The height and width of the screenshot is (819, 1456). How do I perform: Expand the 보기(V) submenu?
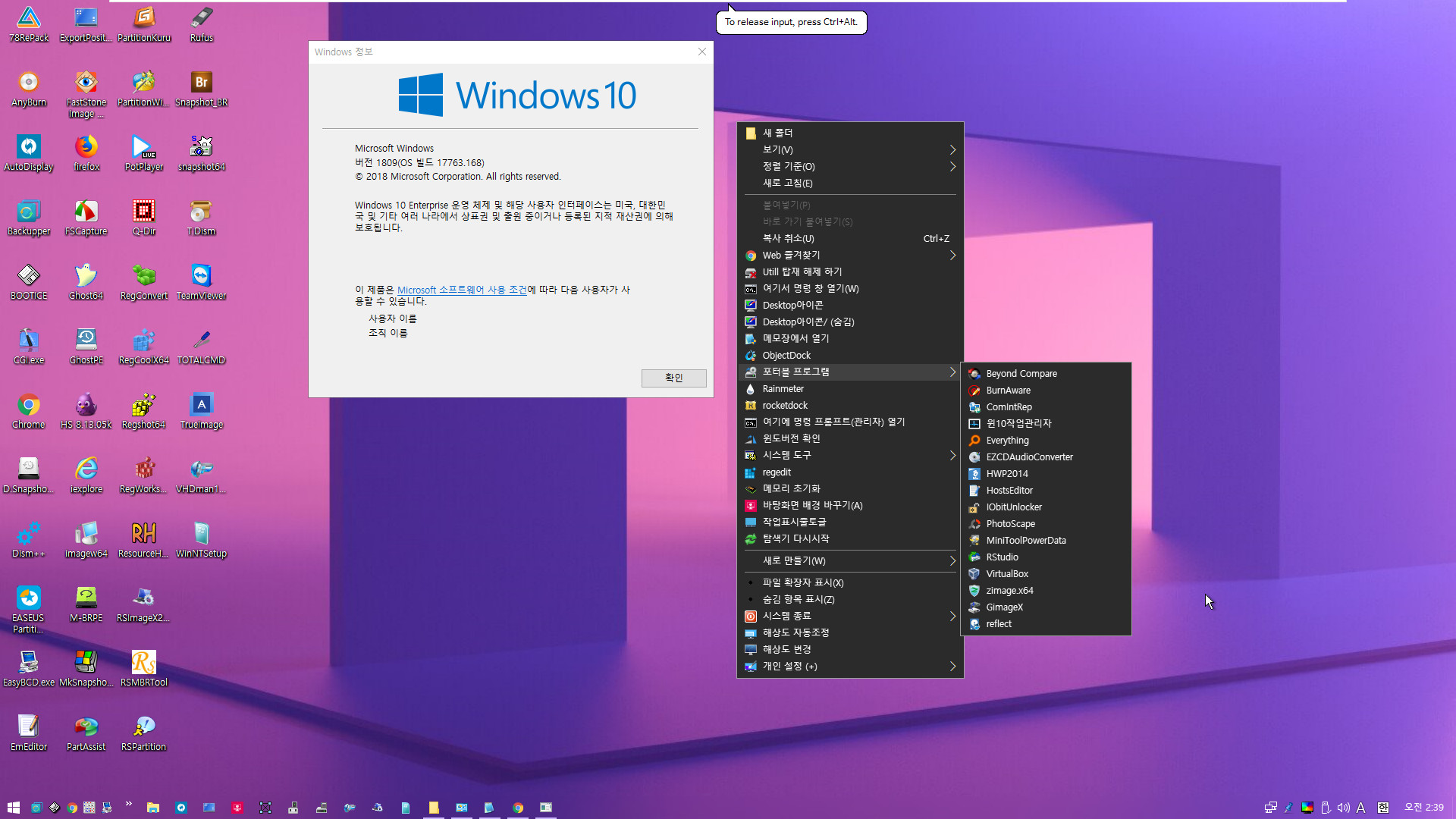(850, 149)
